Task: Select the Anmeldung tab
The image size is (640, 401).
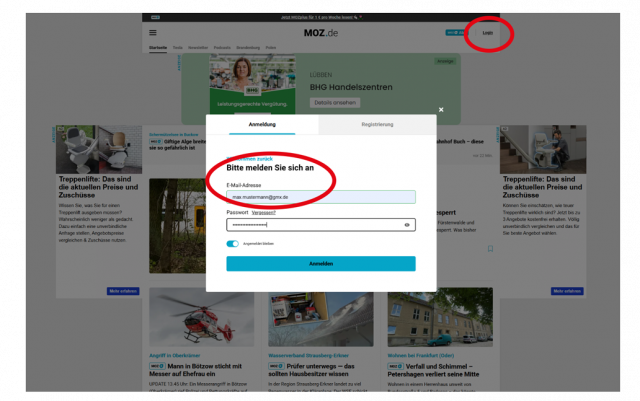Action: pyautogui.click(x=263, y=125)
